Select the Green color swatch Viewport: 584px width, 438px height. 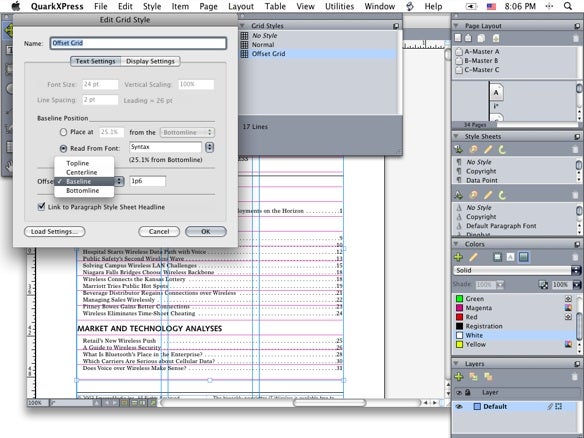pyautogui.click(x=460, y=299)
